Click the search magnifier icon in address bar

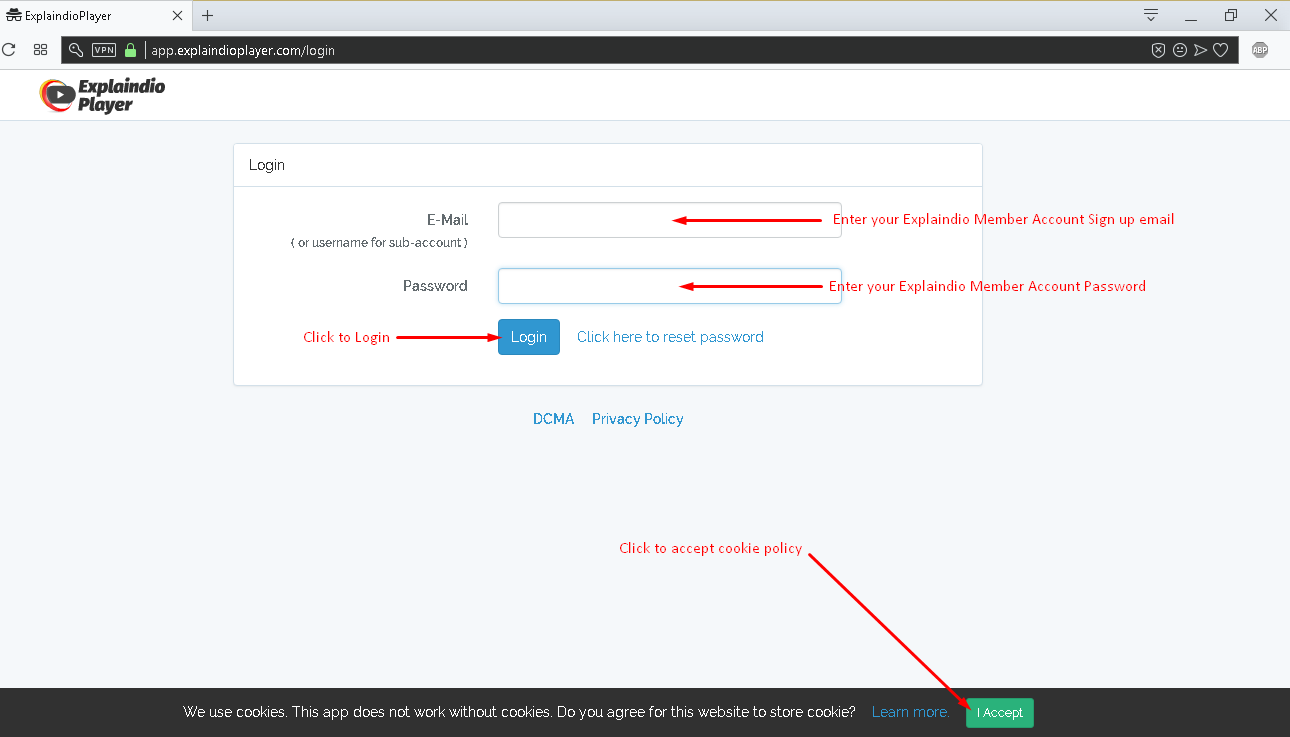[76, 50]
